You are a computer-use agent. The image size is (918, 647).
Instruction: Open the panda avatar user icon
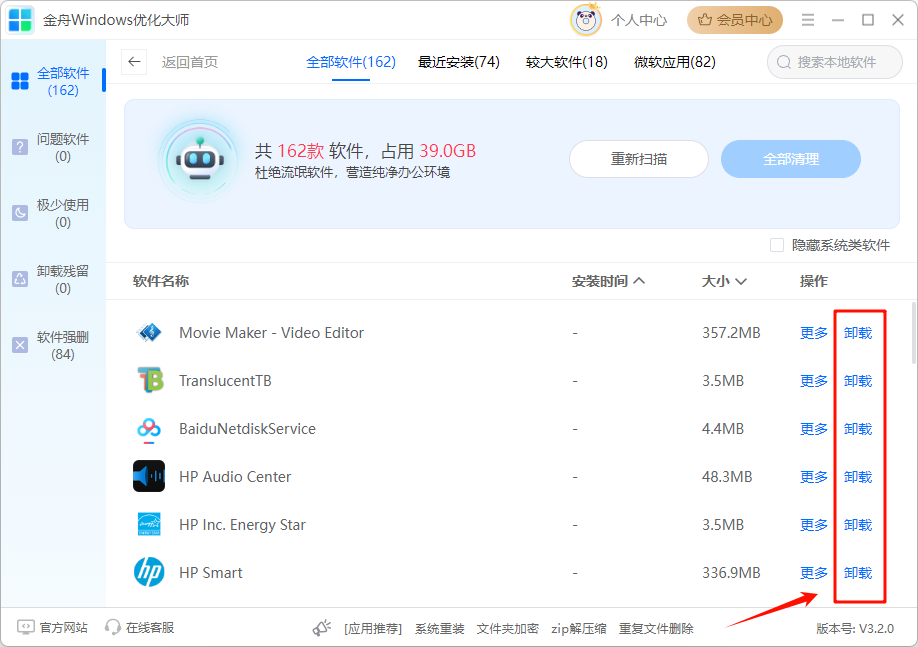coord(585,20)
